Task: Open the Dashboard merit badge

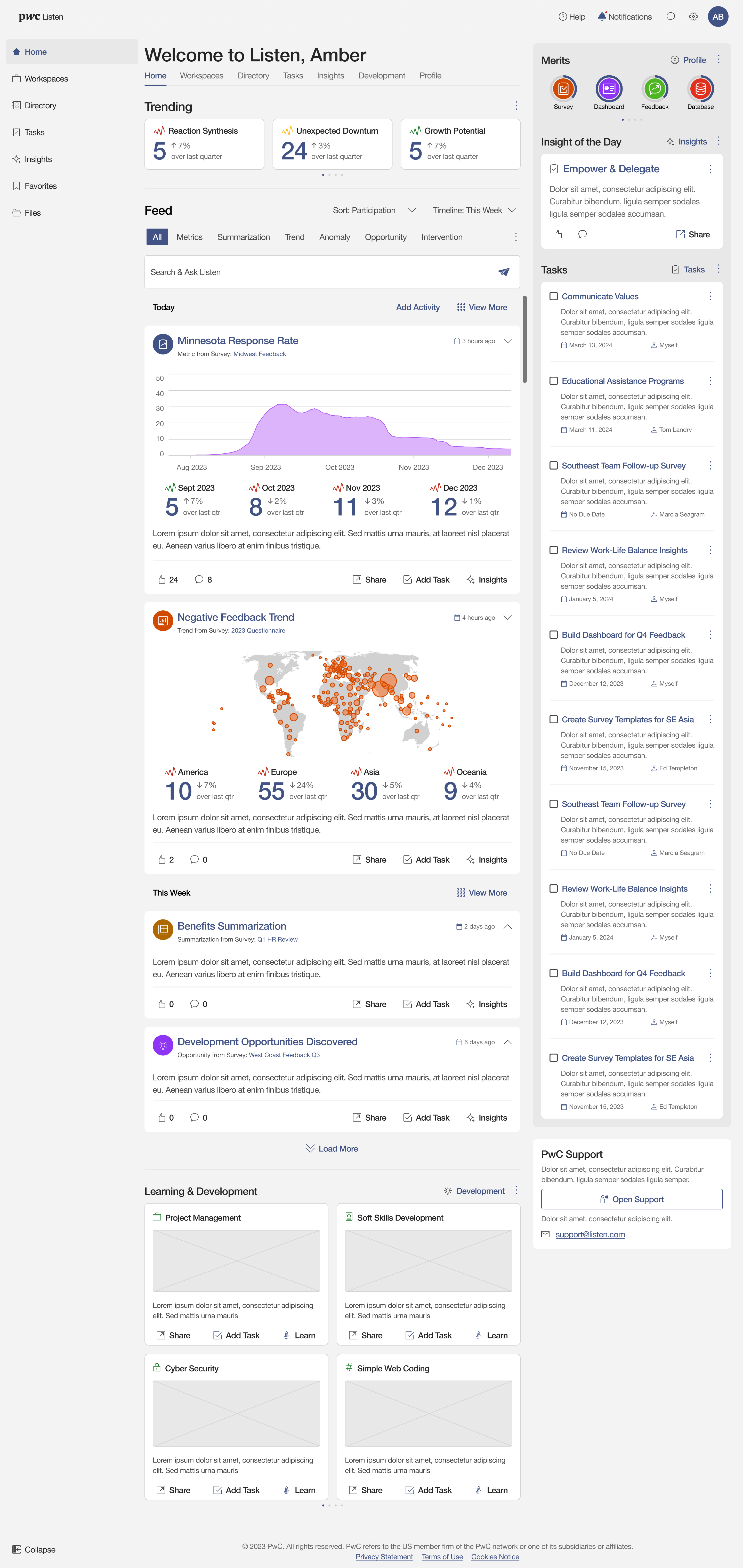Action: [x=609, y=89]
